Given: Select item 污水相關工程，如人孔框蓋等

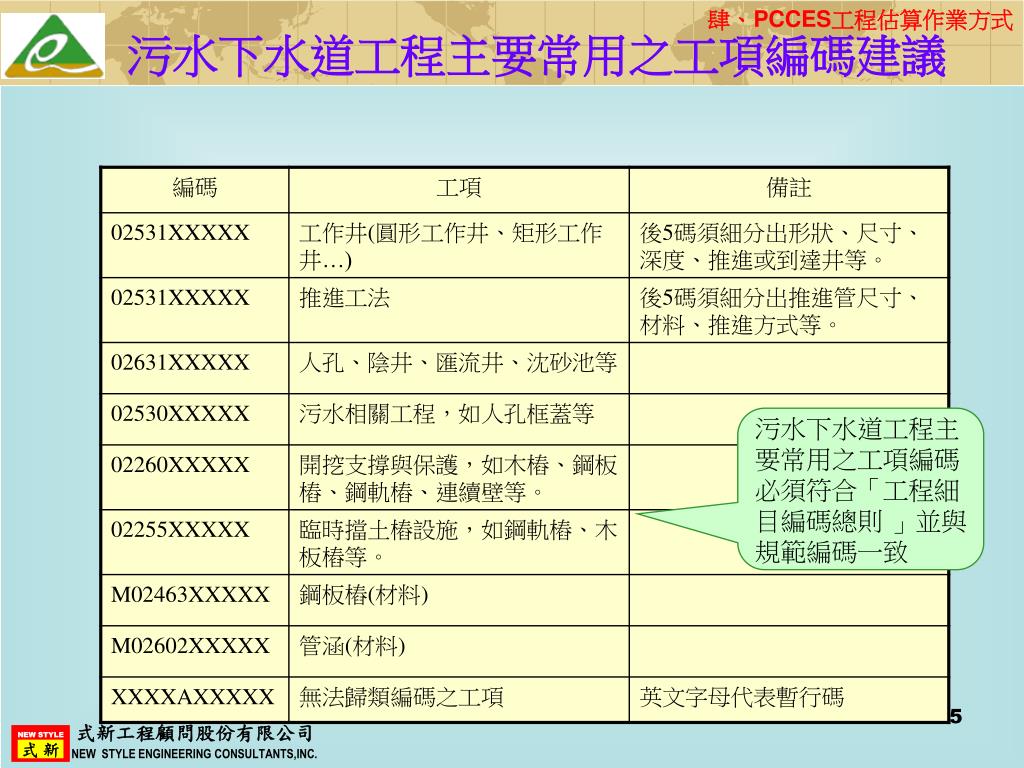Looking at the screenshot, I should (447, 414).
